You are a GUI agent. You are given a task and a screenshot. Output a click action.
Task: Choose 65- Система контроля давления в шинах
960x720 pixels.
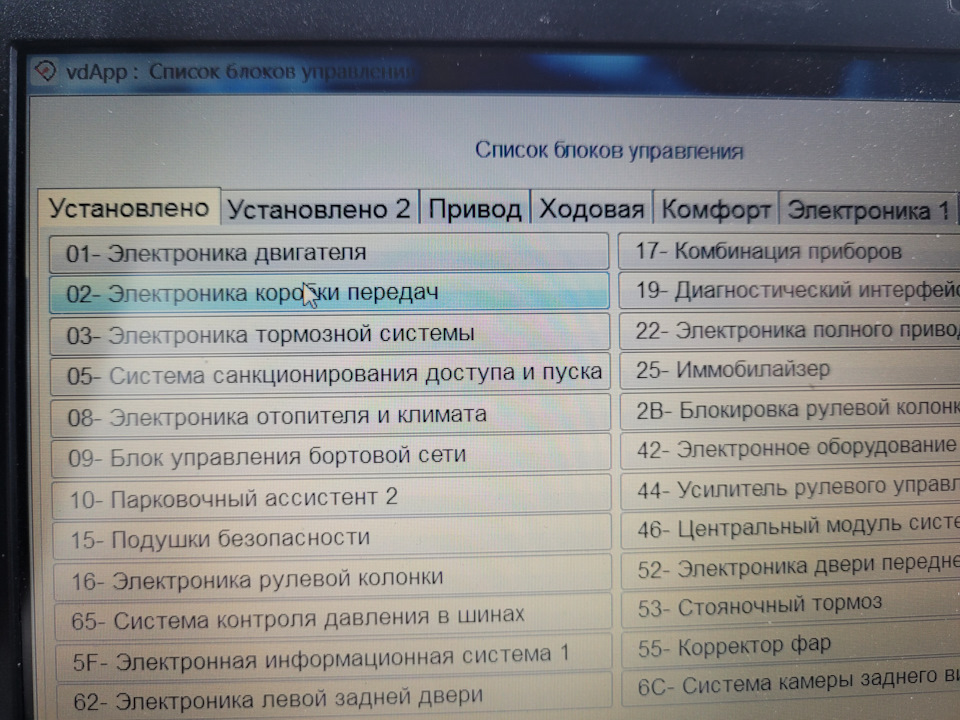point(334,618)
